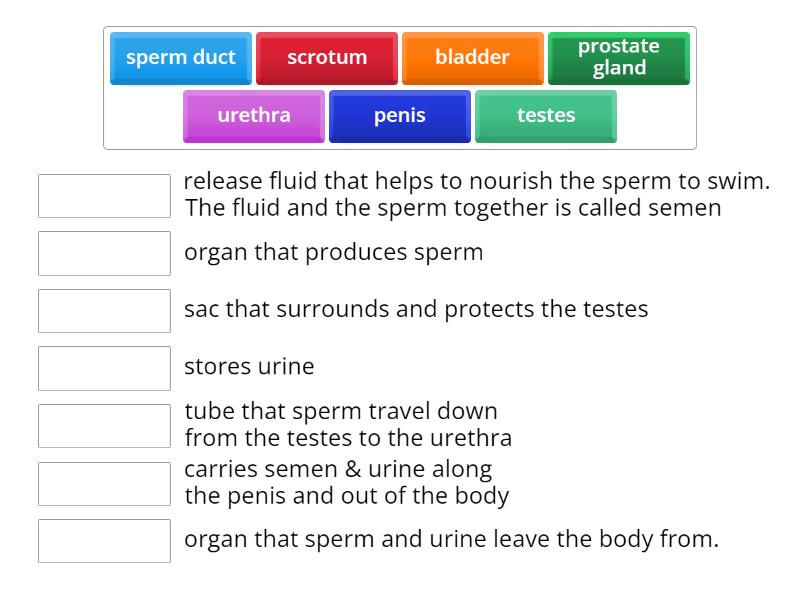This screenshot has height=600, width=800.
Task: Click the blank slot for "sac that surrounds" definition
Action: [x=104, y=311]
